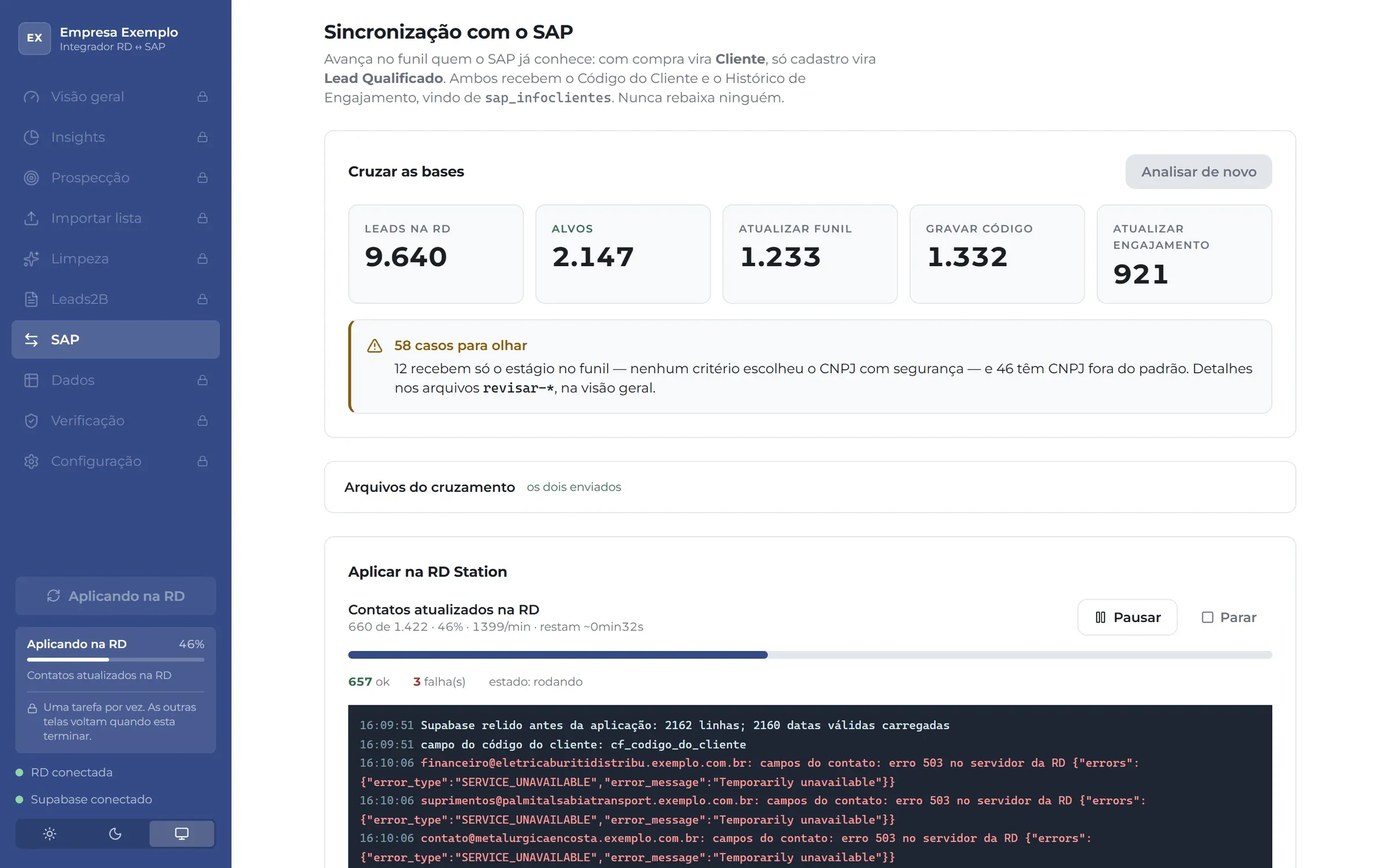Select the SAP sidebar item
Viewport: 1389px width, 868px height.
coord(115,340)
